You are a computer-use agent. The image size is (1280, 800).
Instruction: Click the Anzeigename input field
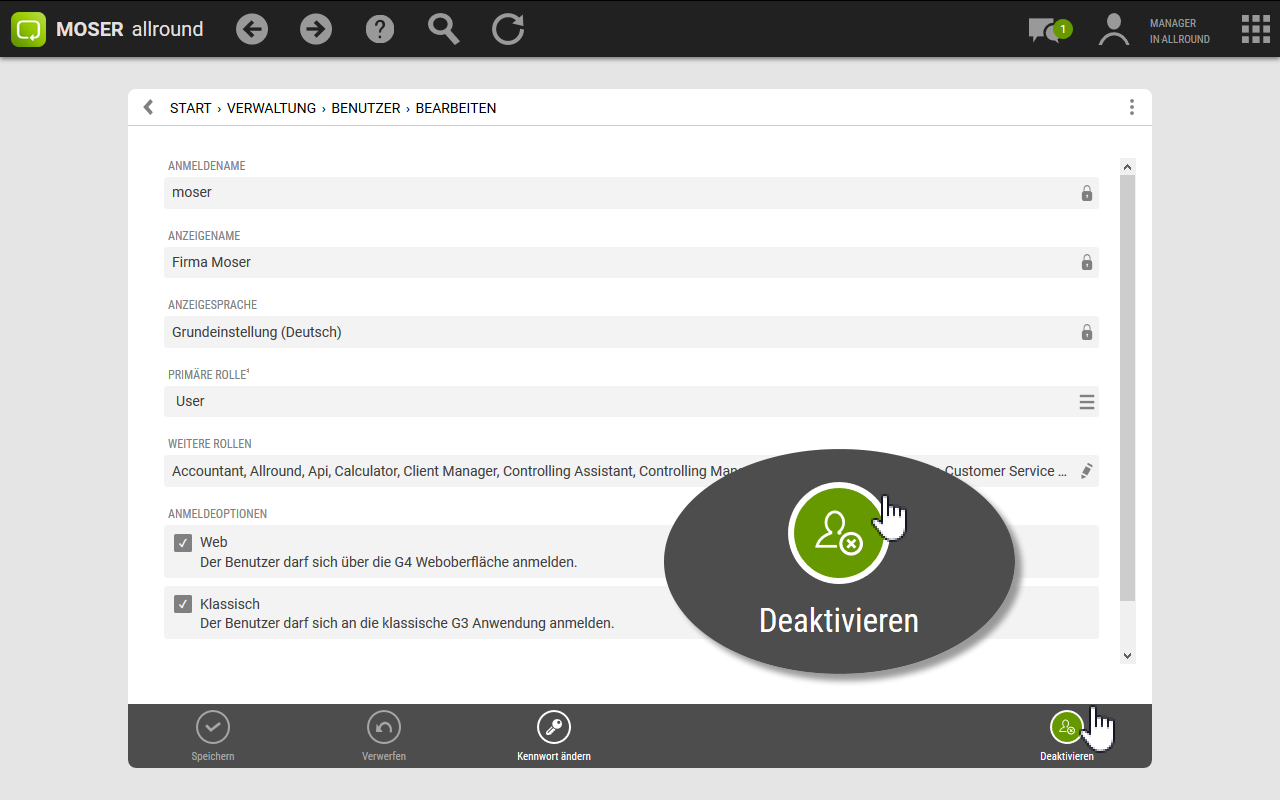tap(620, 262)
